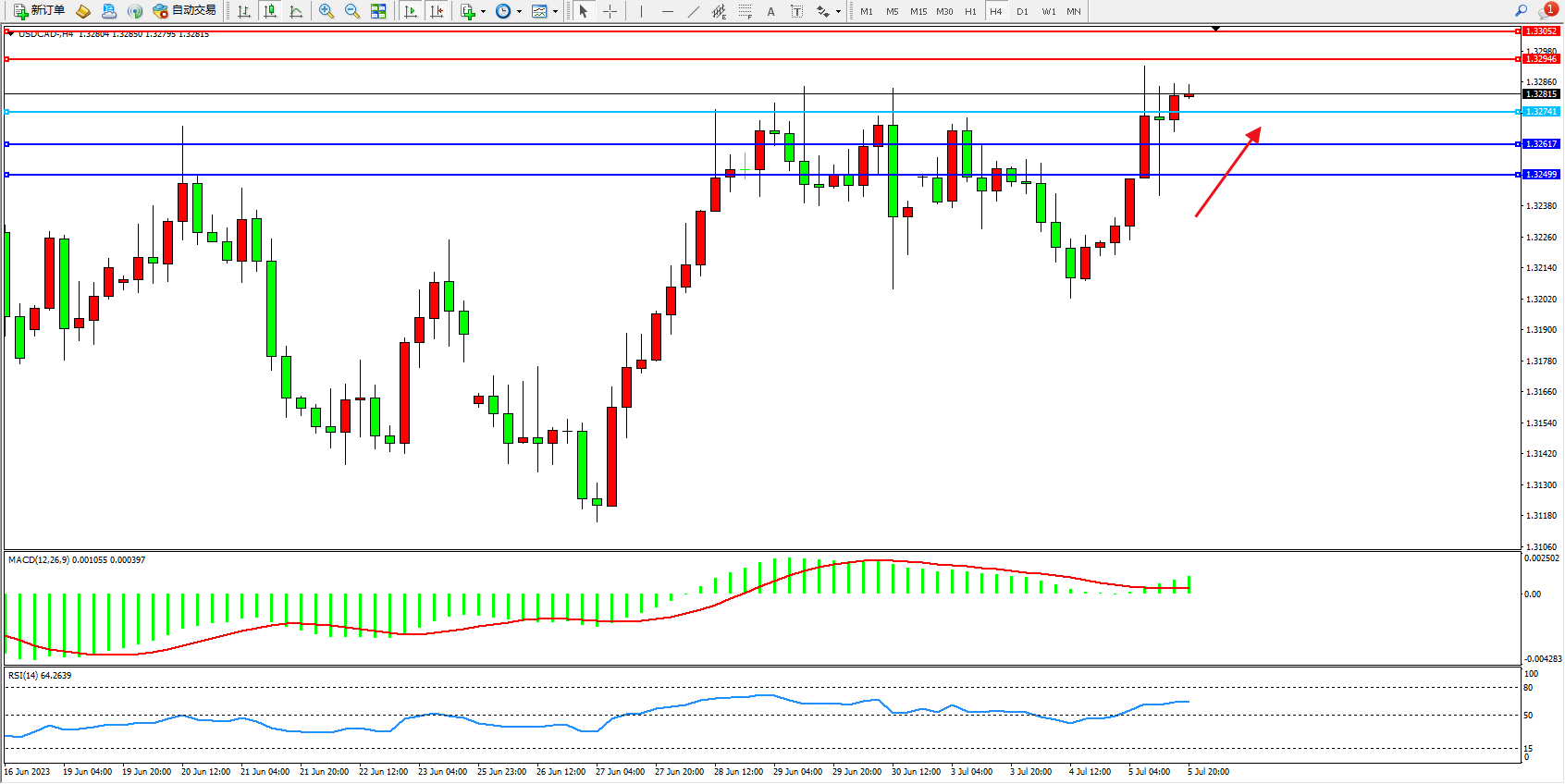This screenshot has height=784, width=1565.
Task: Open the chat notification with badge 1
Action: (x=1547, y=11)
